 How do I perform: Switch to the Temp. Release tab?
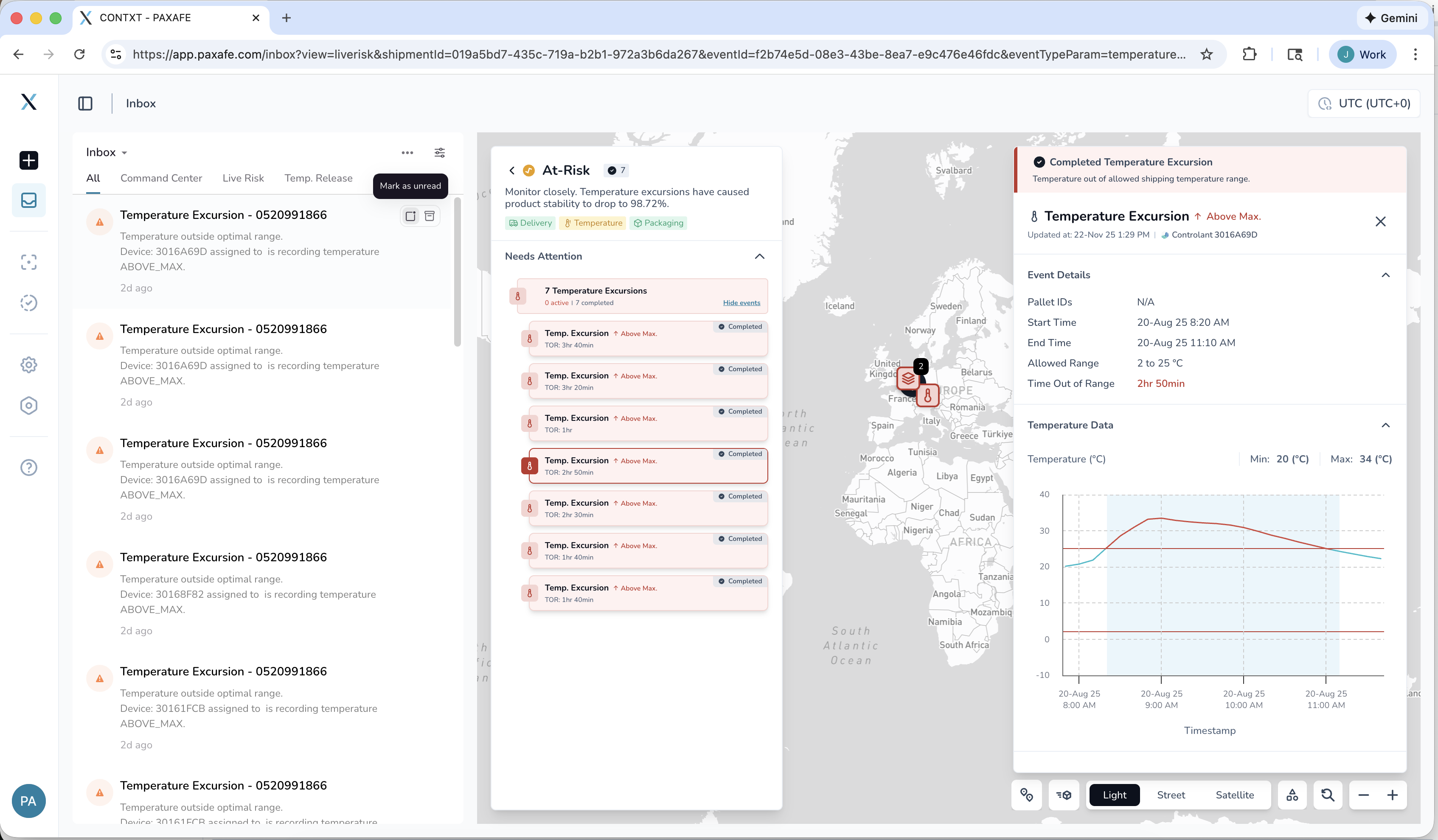(318, 179)
